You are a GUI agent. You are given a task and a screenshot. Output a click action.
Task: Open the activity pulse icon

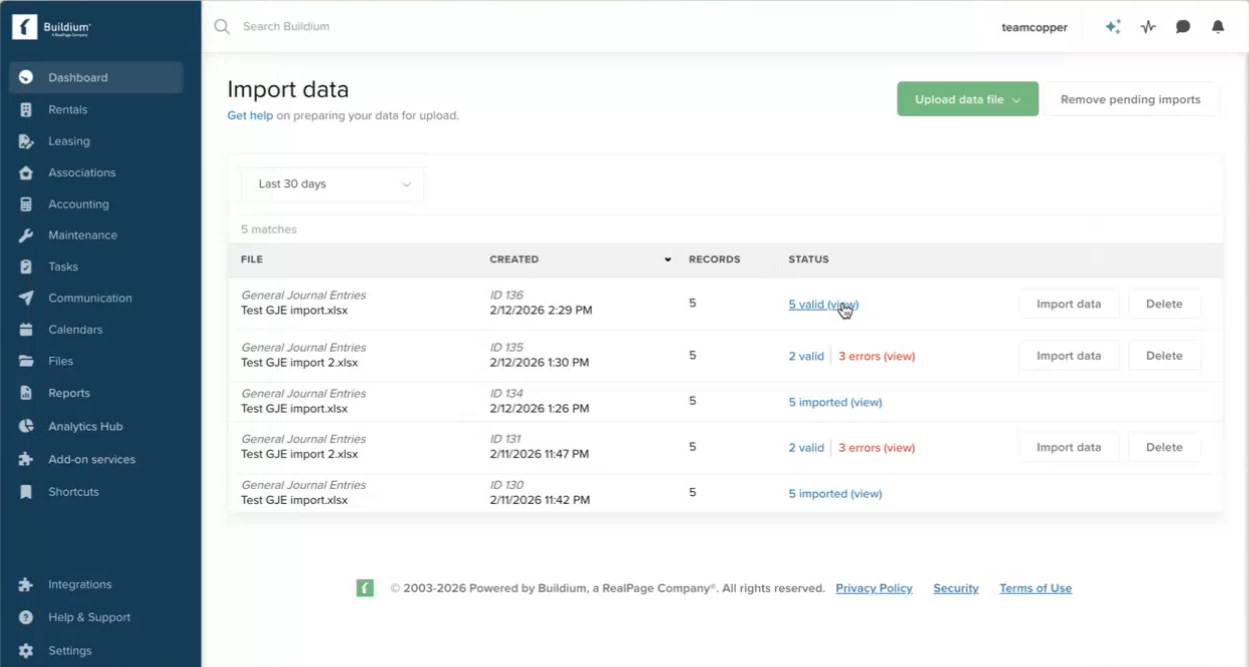tap(1148, 27)
